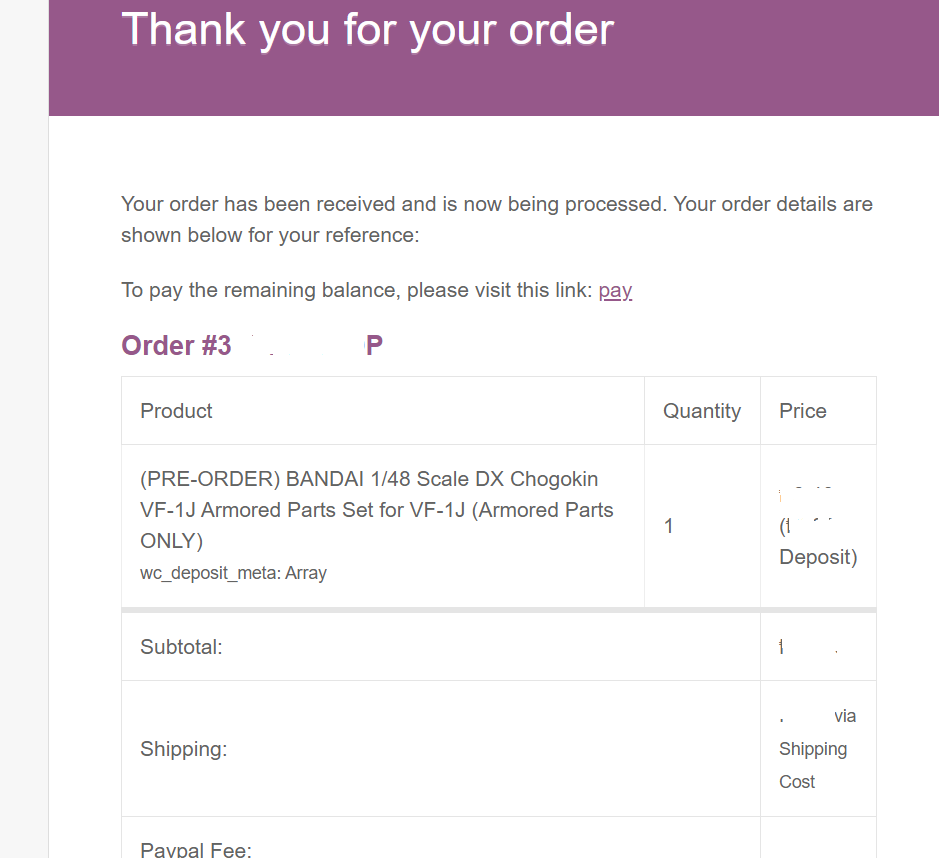Click the Product column header

pos(176,411)
